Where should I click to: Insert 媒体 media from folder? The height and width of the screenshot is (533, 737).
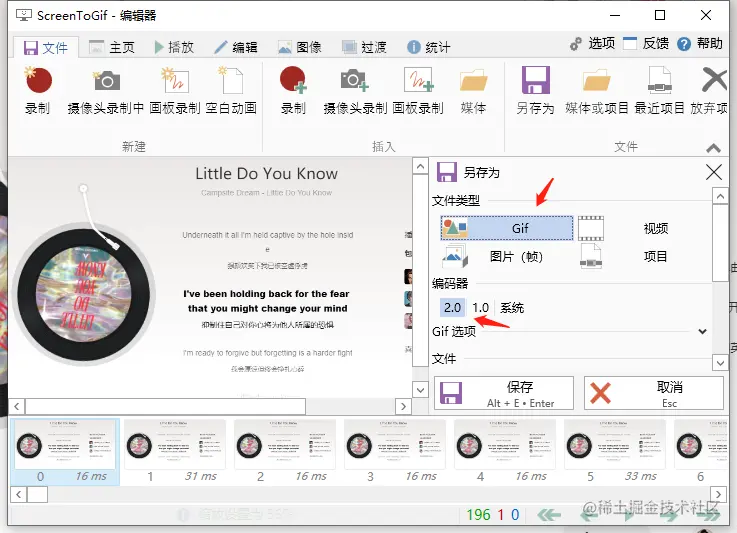point(473,91)
